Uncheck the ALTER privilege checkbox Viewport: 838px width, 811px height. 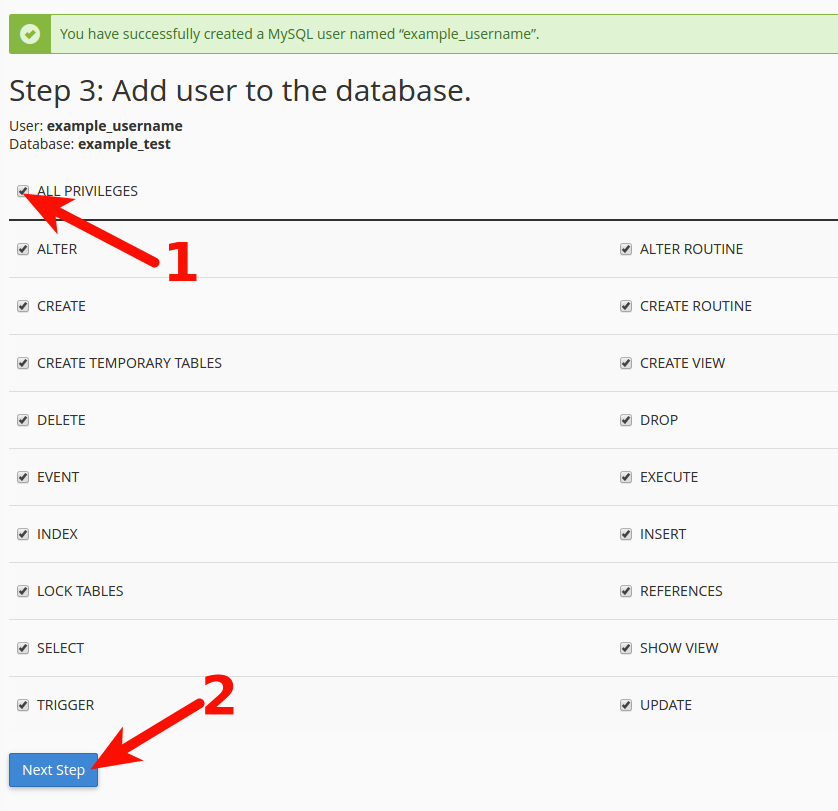point(23,249)
